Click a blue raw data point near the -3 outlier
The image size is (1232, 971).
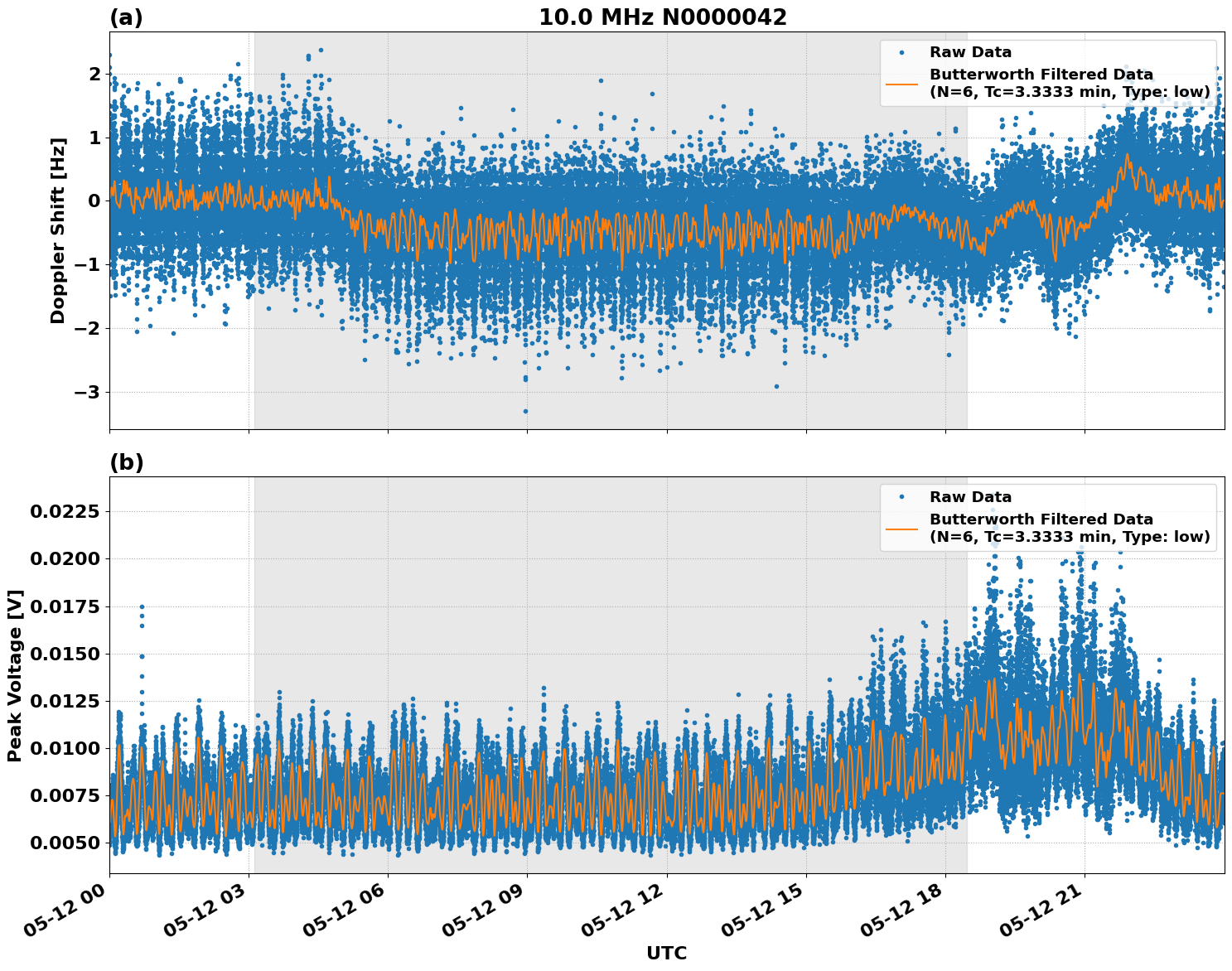click(x=524, y=409)
